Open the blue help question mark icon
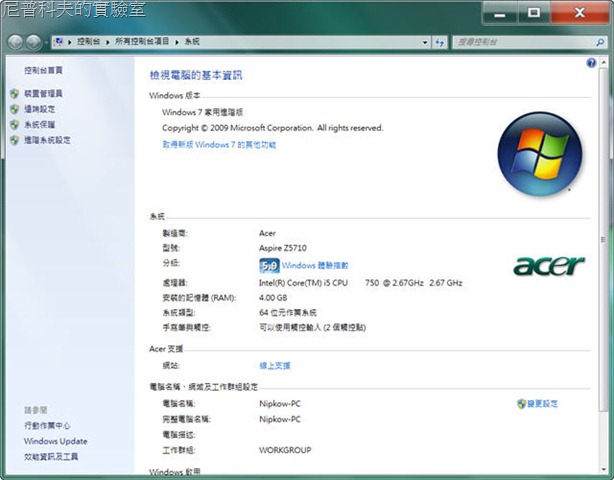The width and height of the screenshot is (614, 480). (x=591, y=63)
